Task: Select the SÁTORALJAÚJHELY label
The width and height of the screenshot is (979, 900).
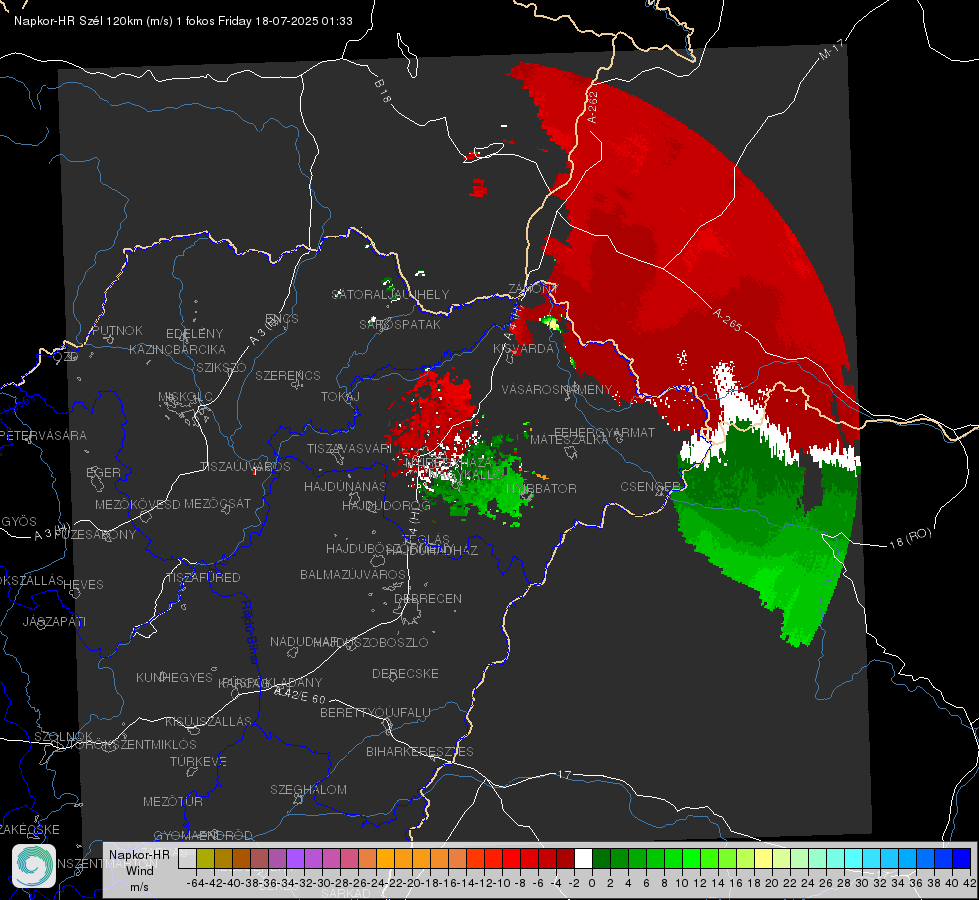Action: point(390,294)
